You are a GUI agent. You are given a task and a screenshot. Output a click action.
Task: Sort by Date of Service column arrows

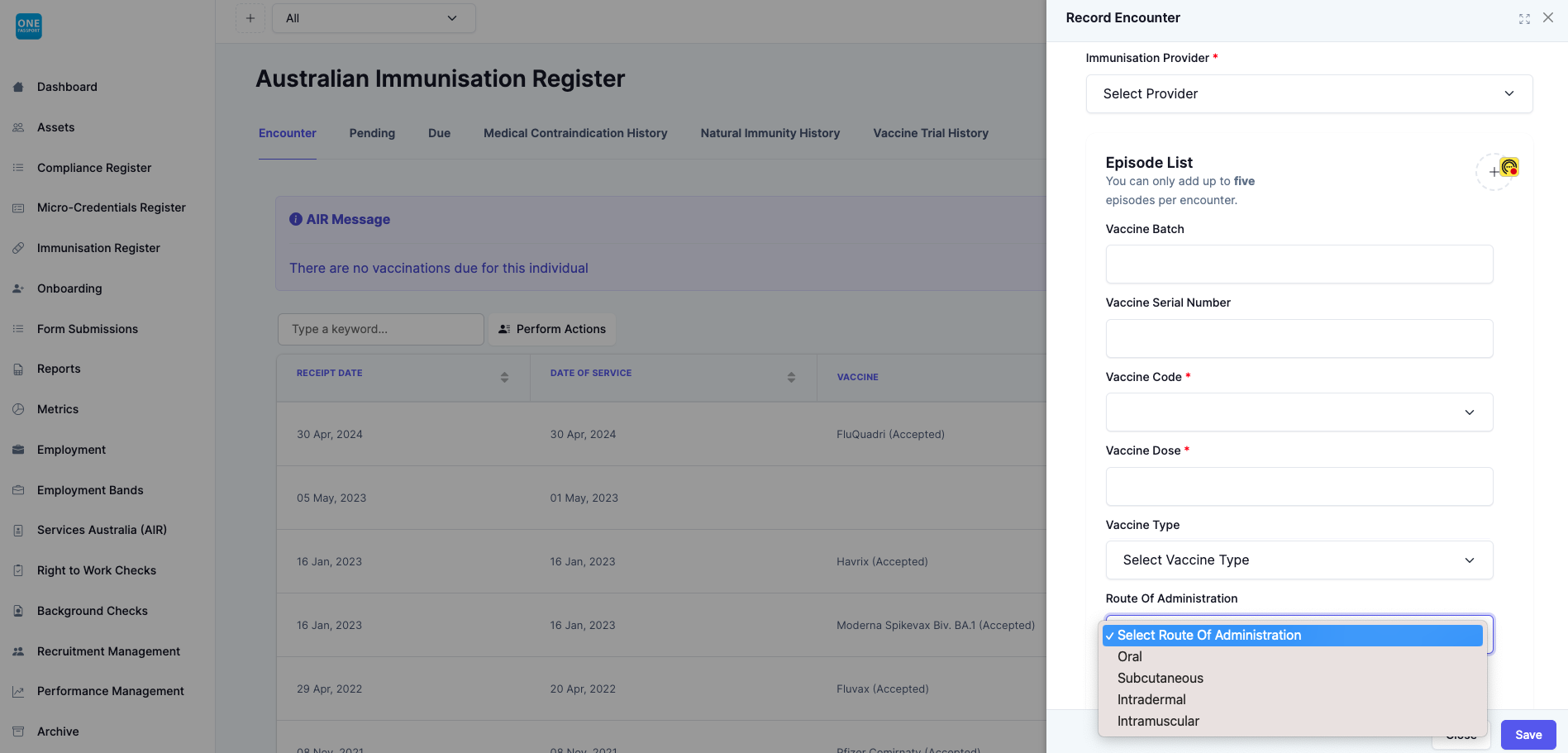click(791, 377)
